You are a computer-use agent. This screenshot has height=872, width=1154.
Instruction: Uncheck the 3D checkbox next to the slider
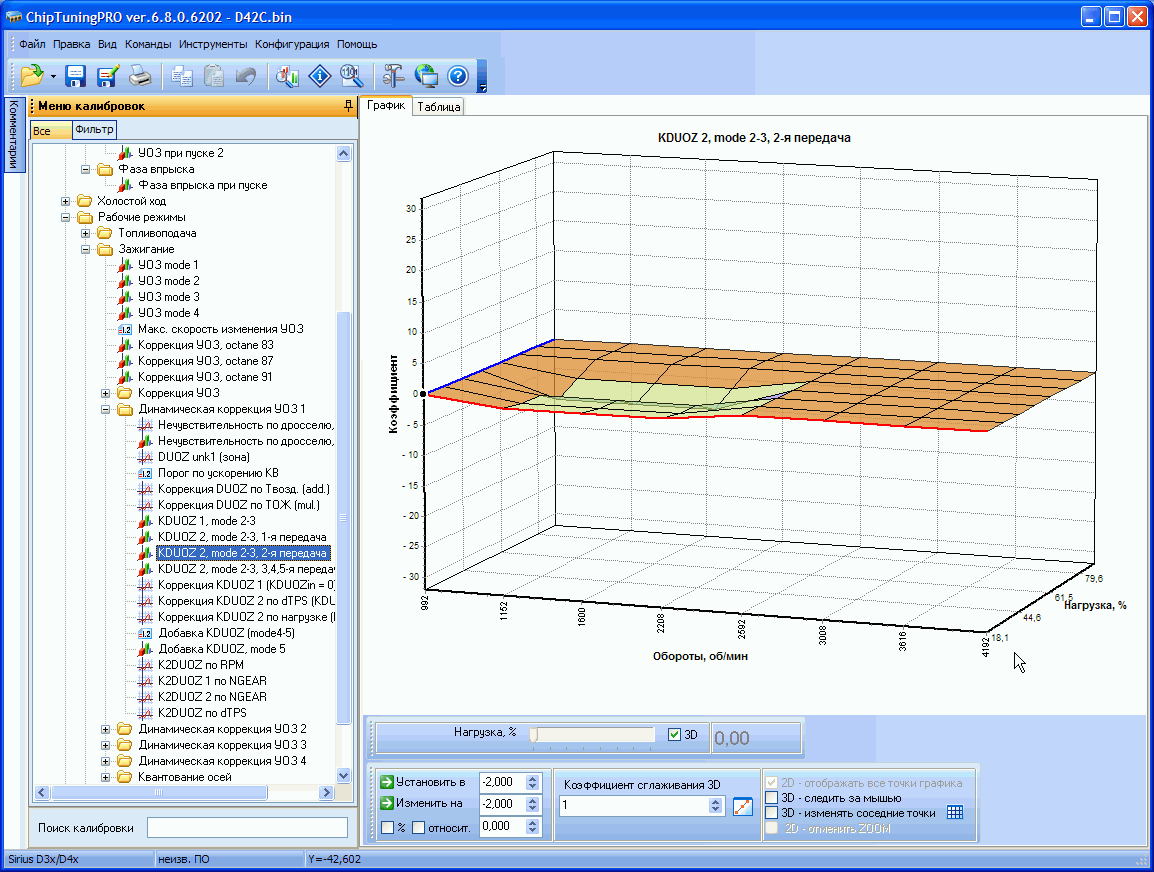[674, 734]
